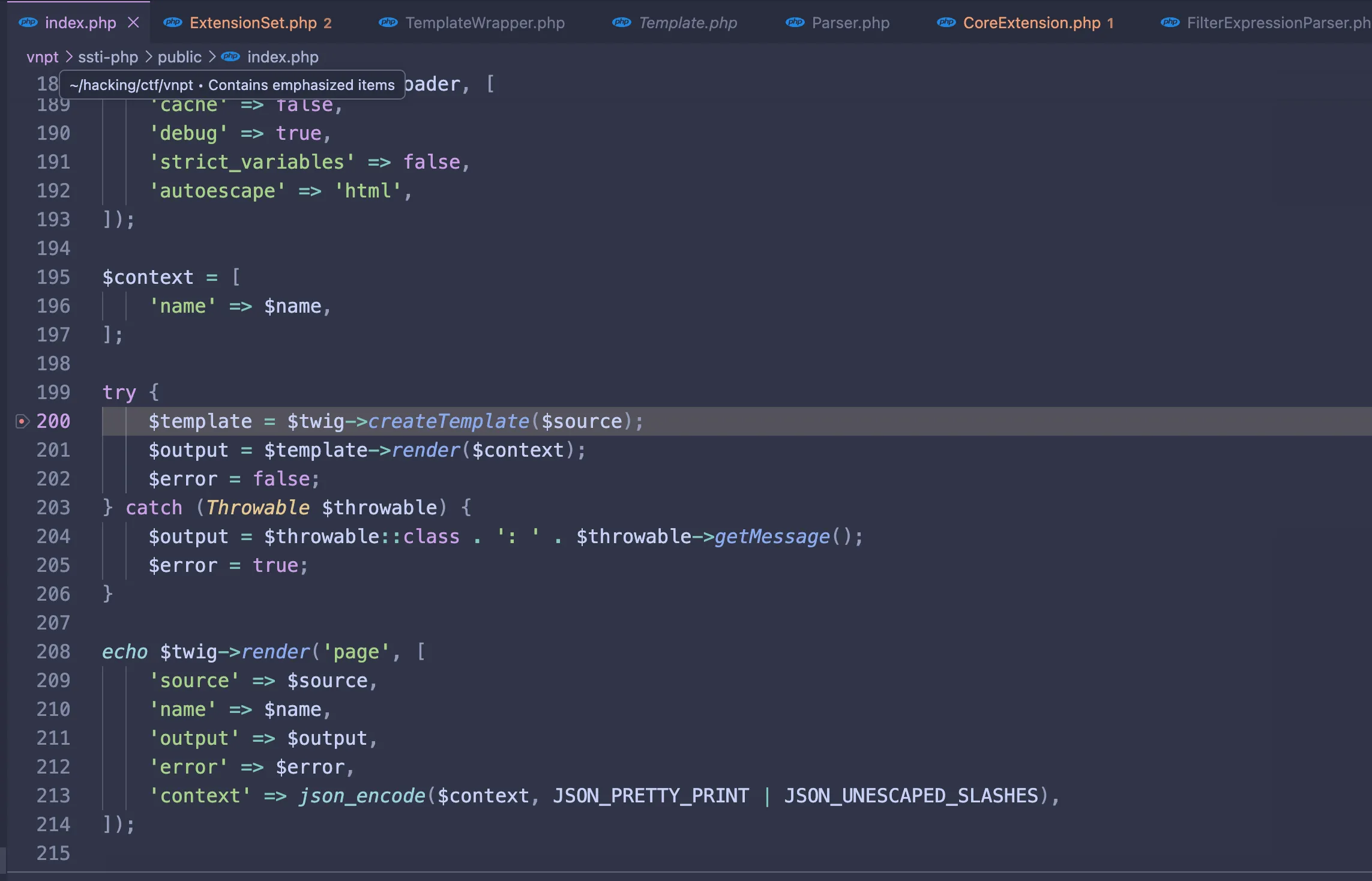Click JSON_PRETTY_PRINT constant
The height and width of the screenshot is (881, 1372).
click(651, 796)
